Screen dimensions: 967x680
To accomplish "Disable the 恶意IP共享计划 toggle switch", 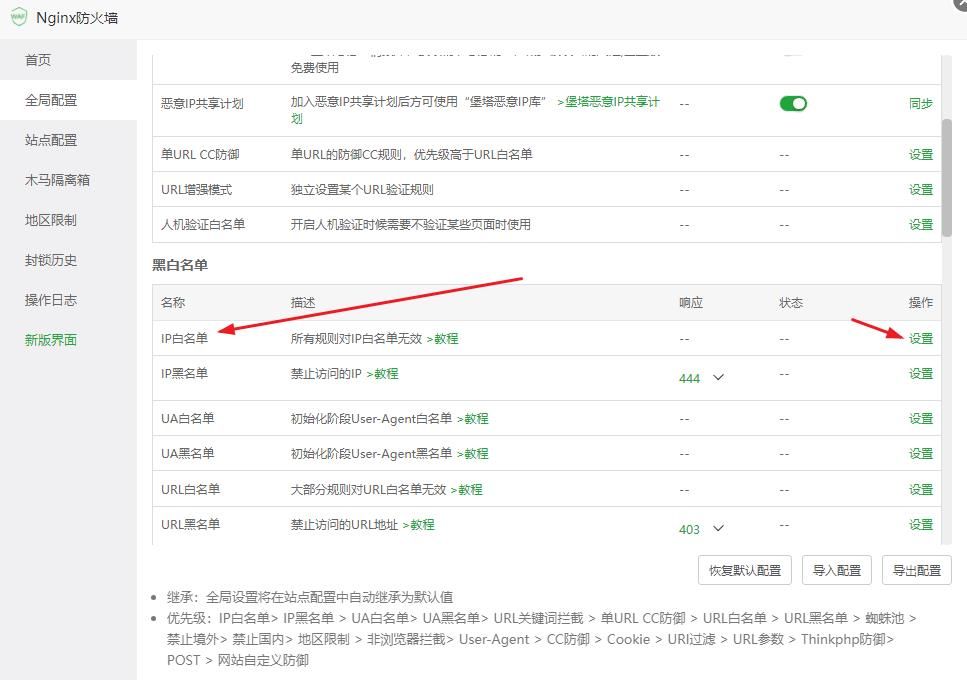I will (793, 103).
